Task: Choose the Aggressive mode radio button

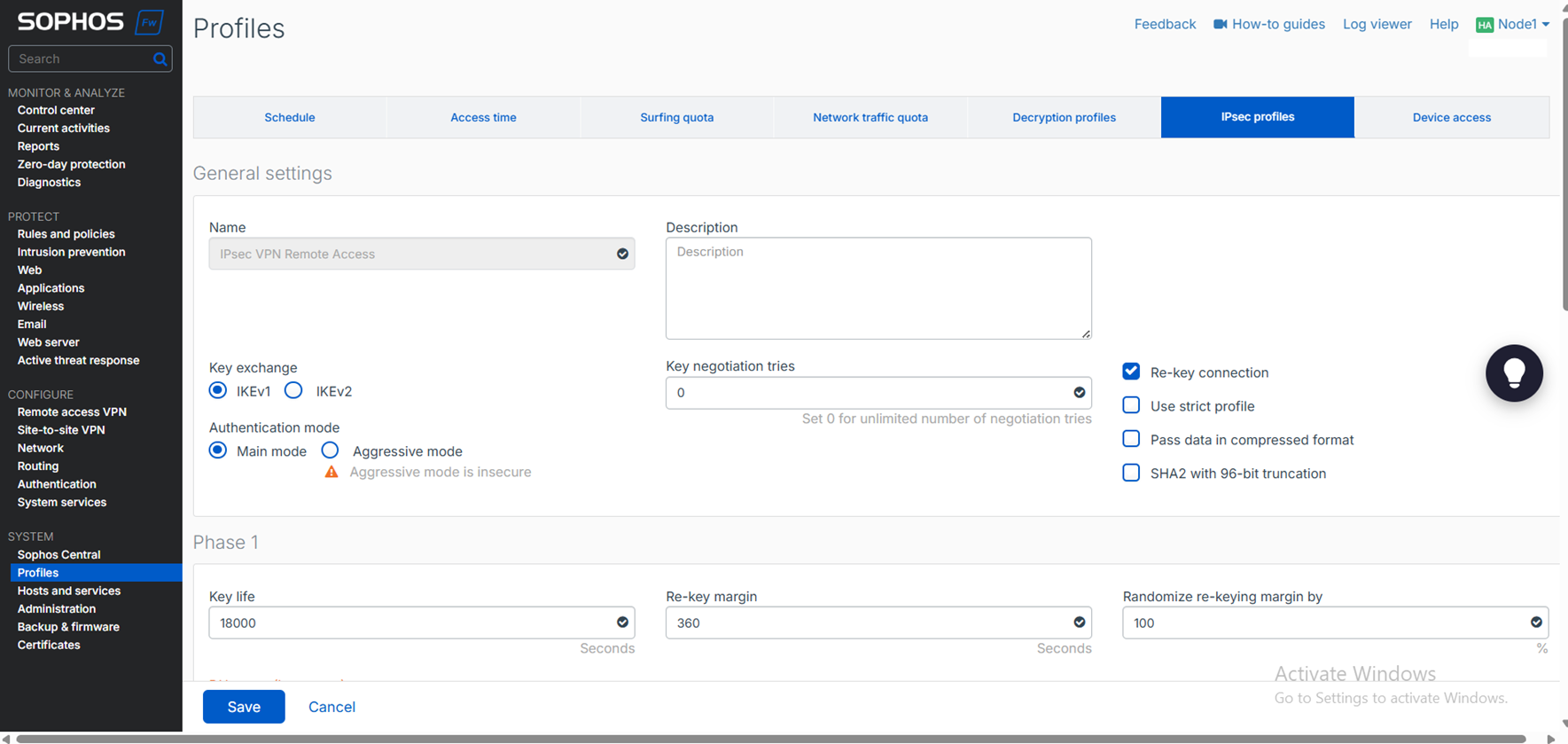Action: 330,450
